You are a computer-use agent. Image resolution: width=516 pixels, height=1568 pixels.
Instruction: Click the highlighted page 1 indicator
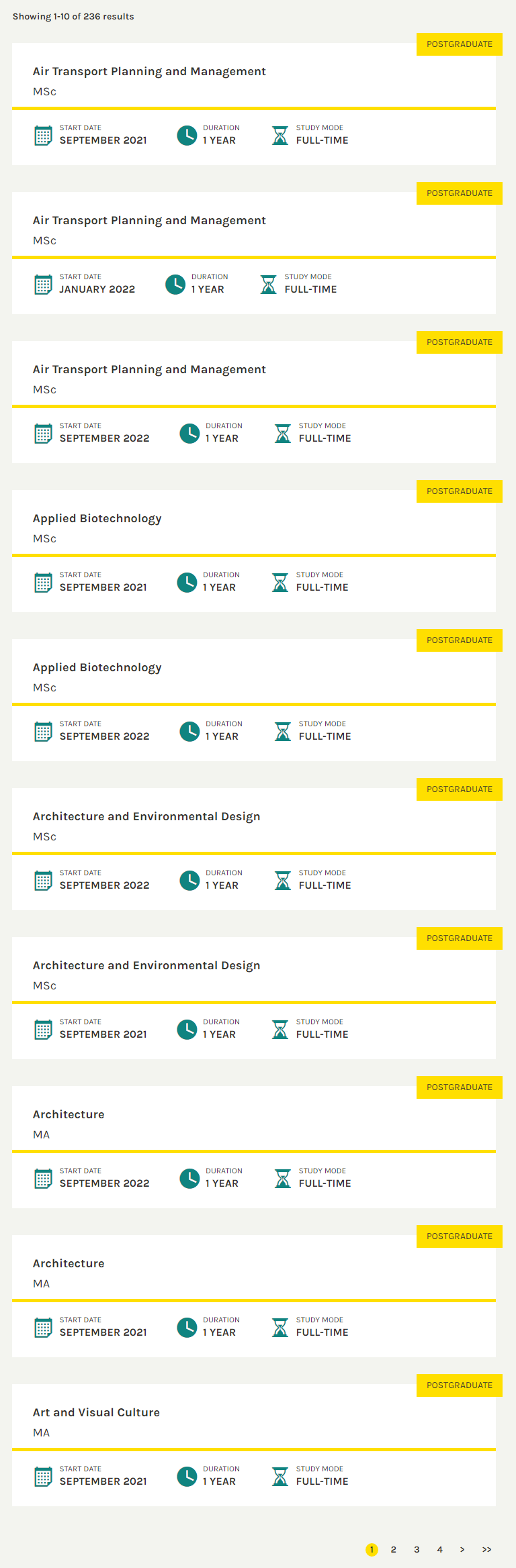(372, 1550)
